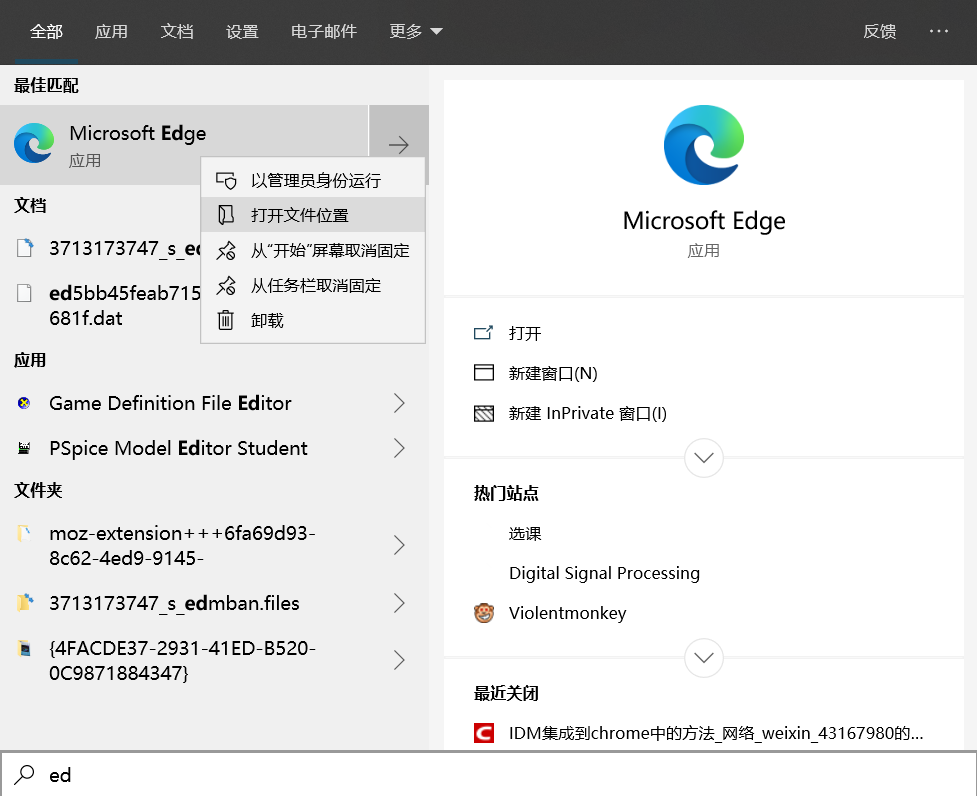
Task: Open the 选课 top site
Action: pyautogui.click(x=525, y=534)
